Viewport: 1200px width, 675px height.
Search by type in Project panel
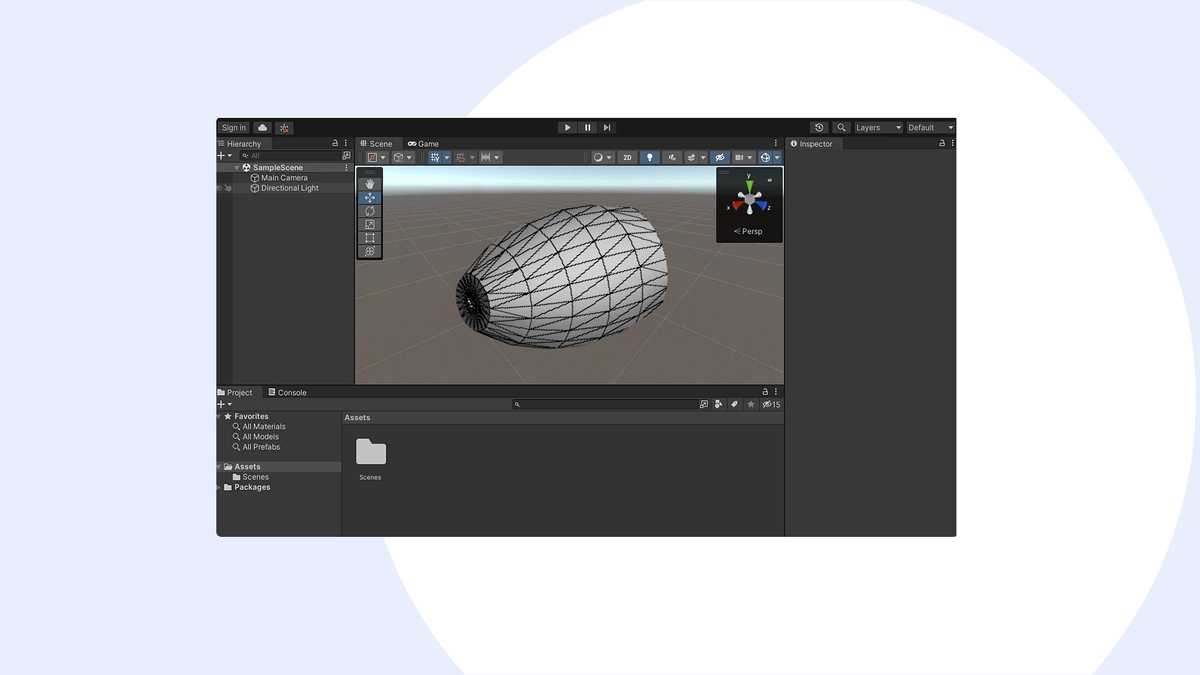click(718, 404)
